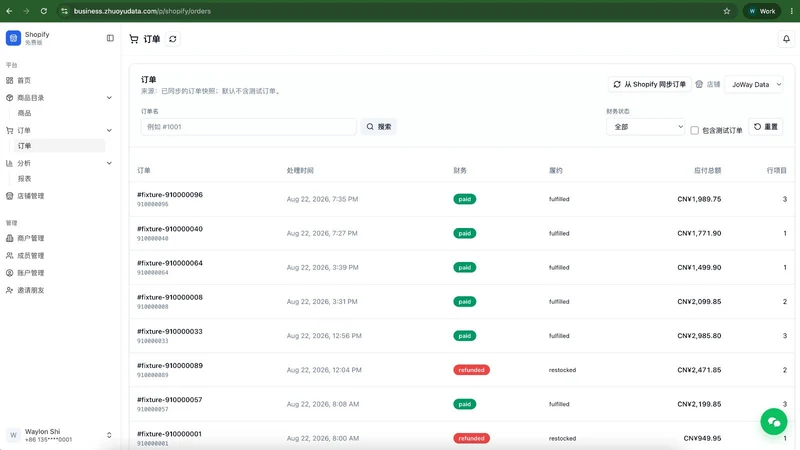Open notifications bell icon
800x450 pixels.
coord(786,39)
